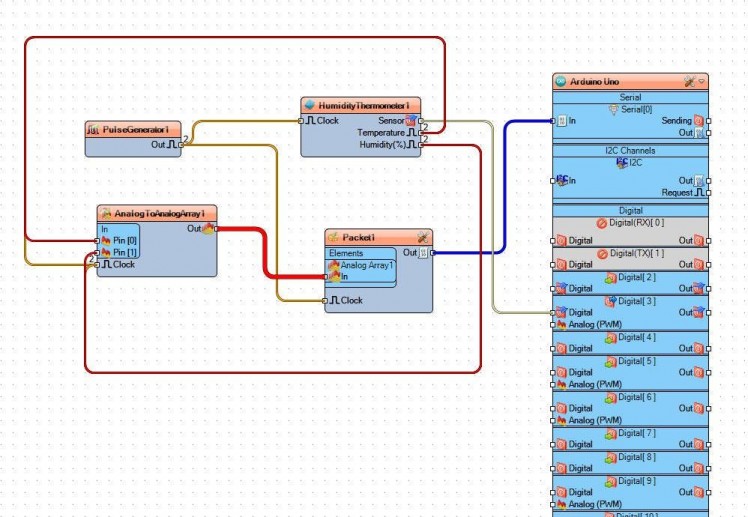Image resolution: width=748 pixels, height=517 pixels.
Task: Click the Arduino Uno board logo icon
Action: click(x=561, y=82)
